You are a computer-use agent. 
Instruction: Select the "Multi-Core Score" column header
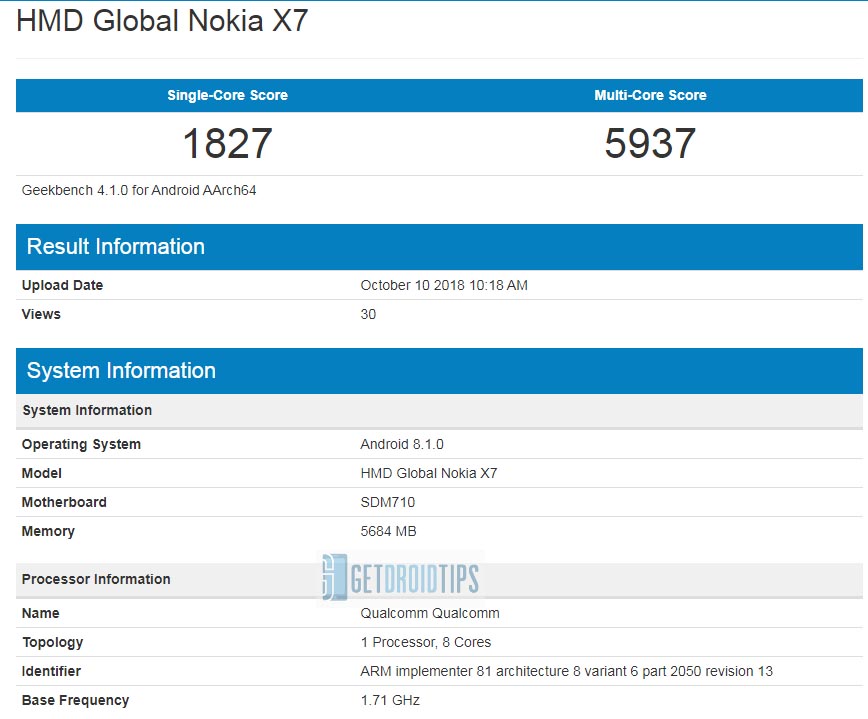650,95
